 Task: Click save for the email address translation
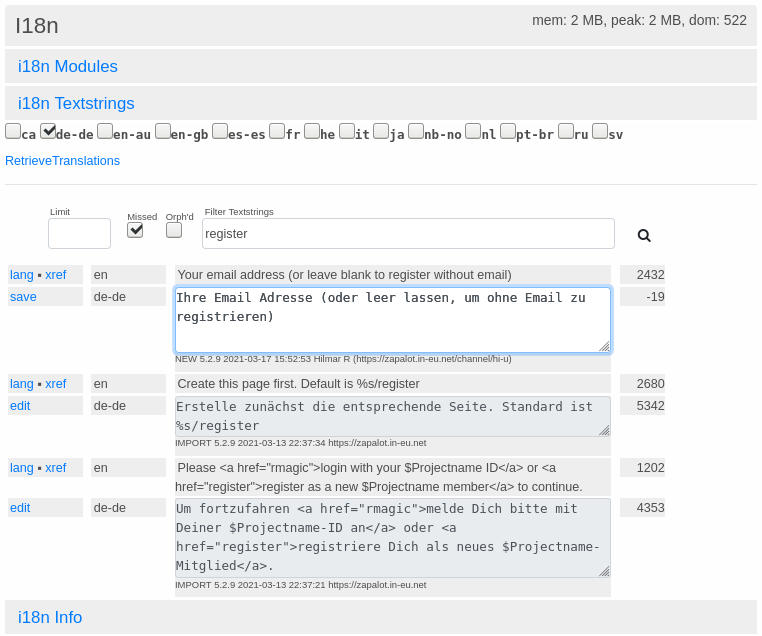pyautogui.click(x=23, y=297)
